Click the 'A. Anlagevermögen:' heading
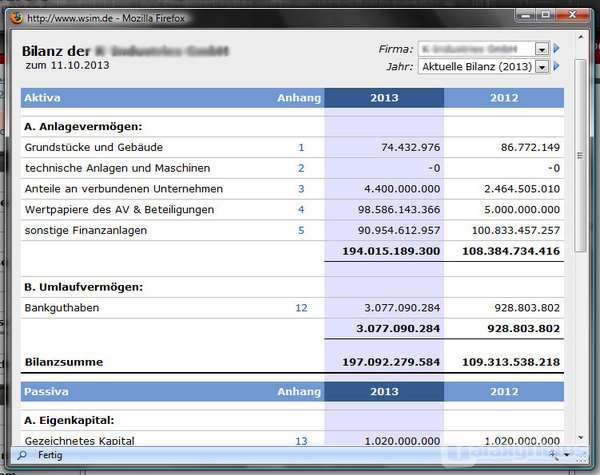 (83, 127)
